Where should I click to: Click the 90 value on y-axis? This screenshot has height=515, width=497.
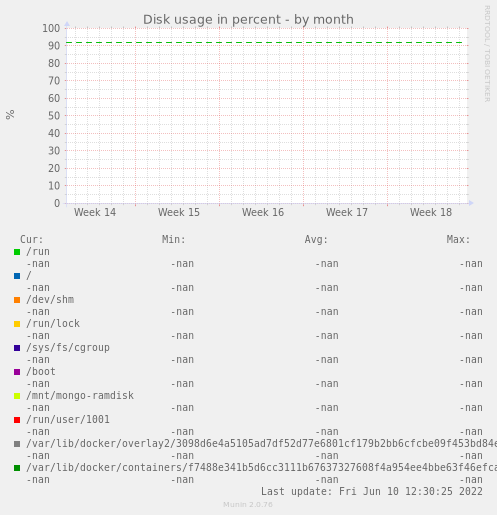click(x=54, y=46)
